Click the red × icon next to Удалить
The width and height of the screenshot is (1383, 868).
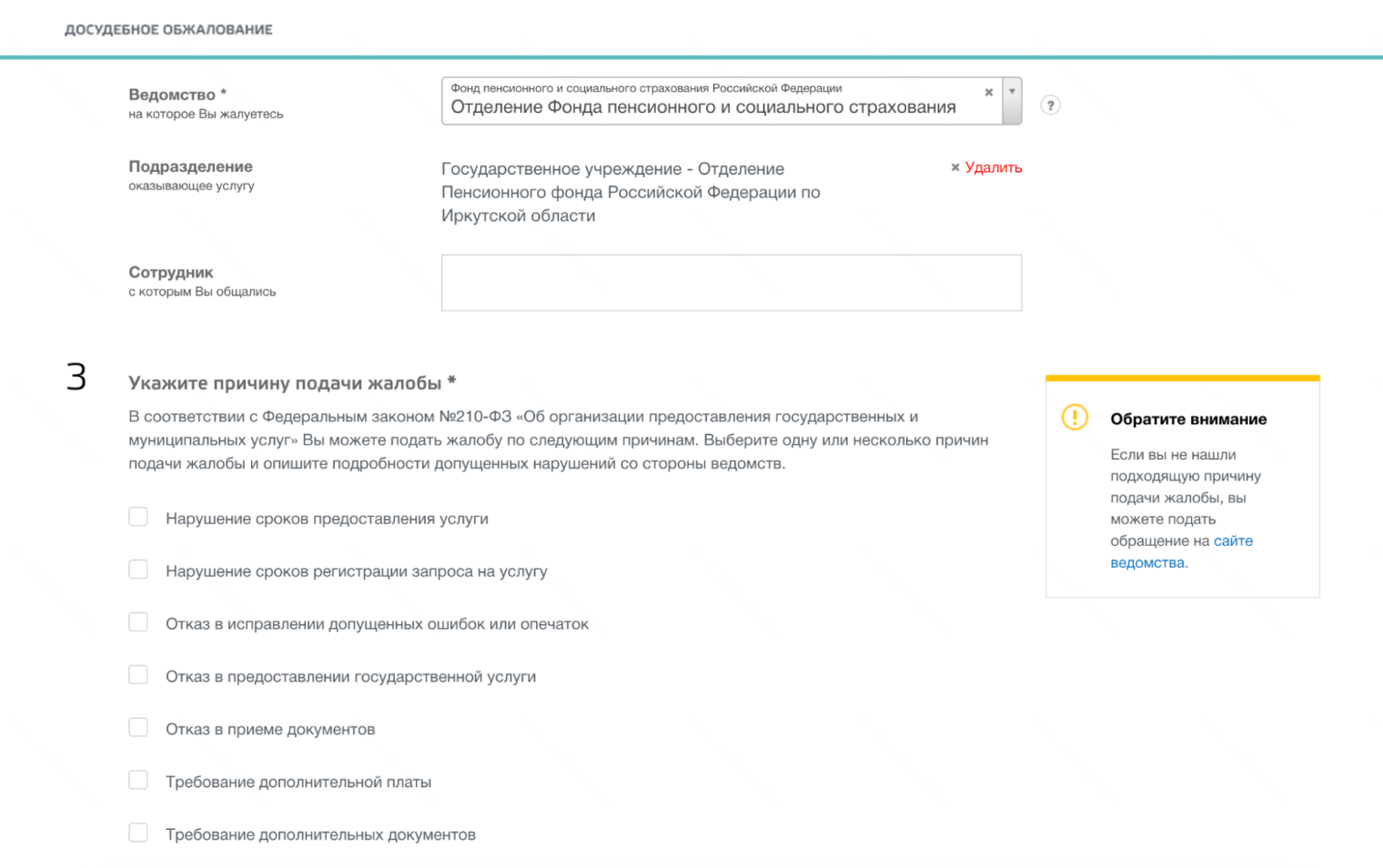pos(954,167)
